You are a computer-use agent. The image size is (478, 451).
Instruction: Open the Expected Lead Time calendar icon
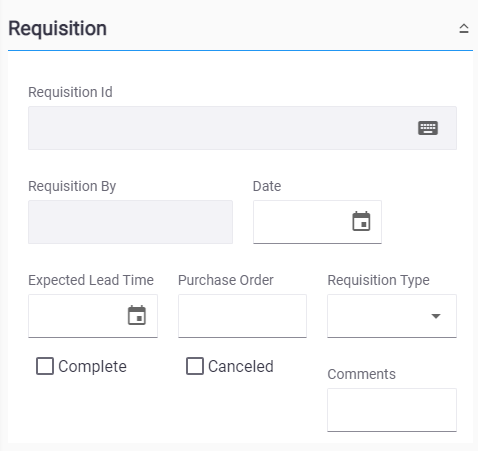point(137,315)
